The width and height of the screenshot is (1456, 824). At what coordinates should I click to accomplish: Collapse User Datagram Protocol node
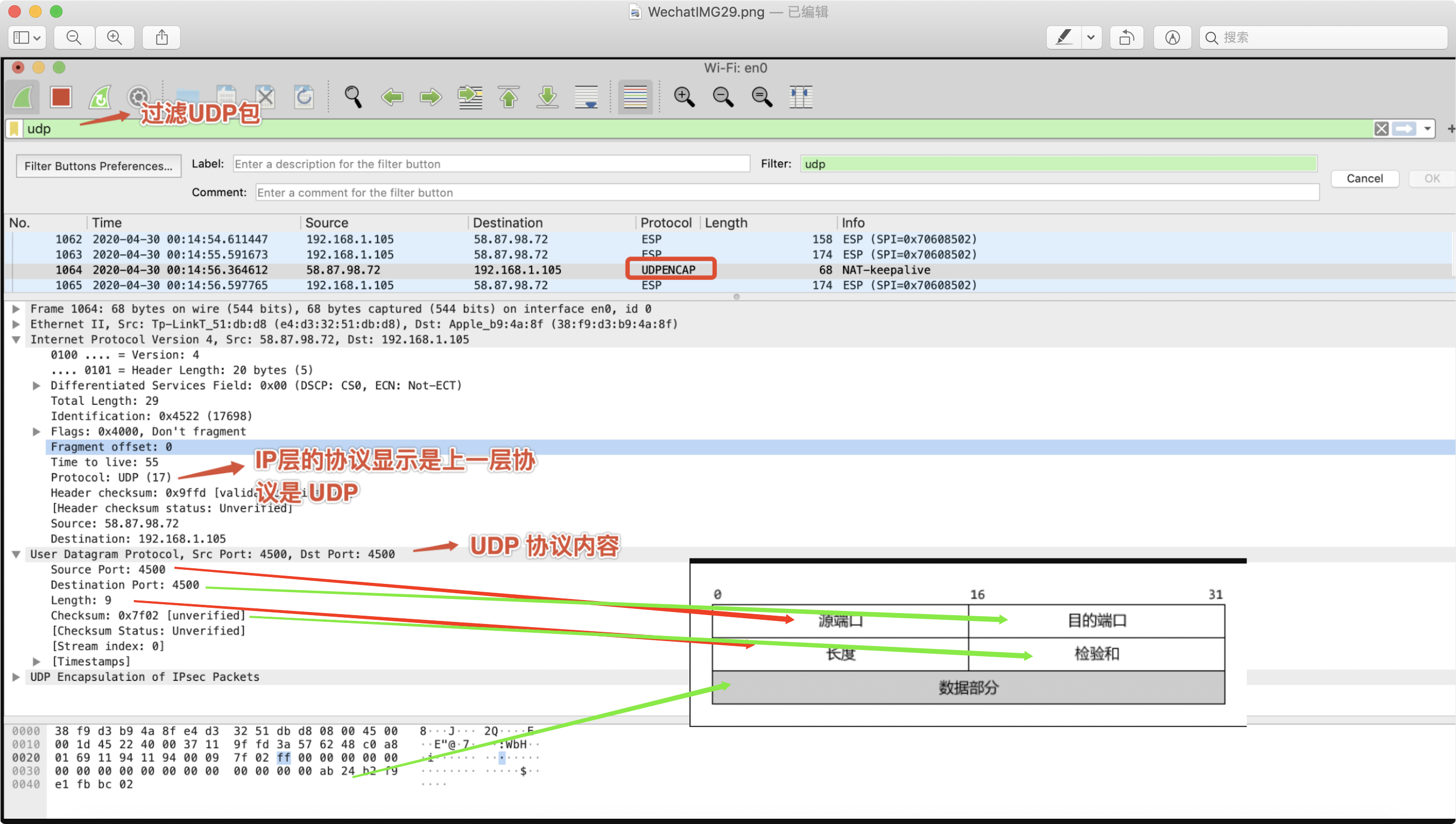pyautogui.click(x=17, y=554)
